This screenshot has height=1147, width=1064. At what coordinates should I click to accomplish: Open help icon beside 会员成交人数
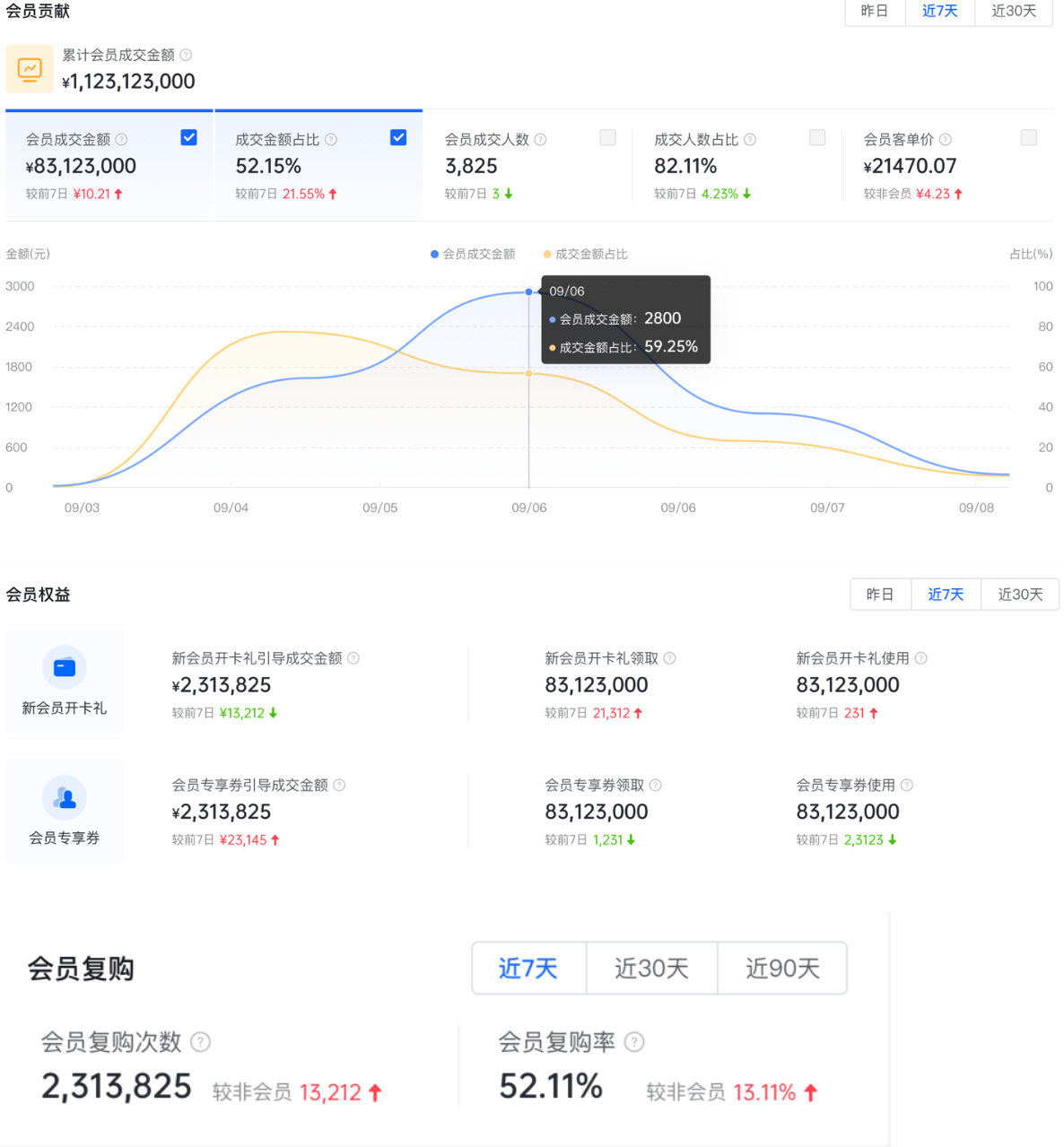[541, 140]
